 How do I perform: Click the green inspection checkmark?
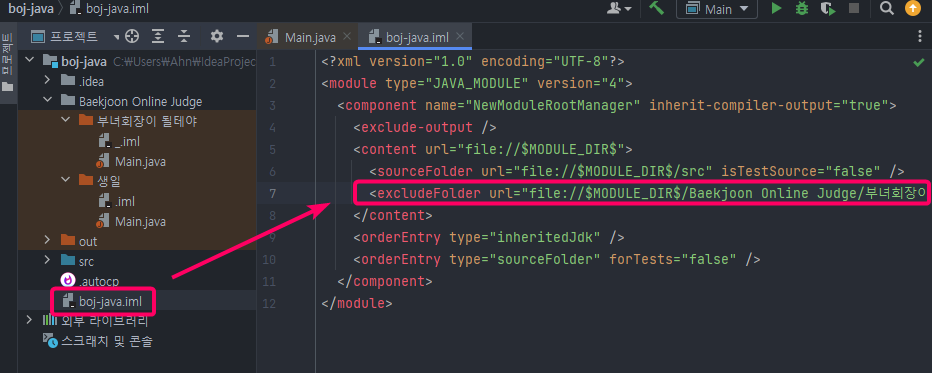918,62
